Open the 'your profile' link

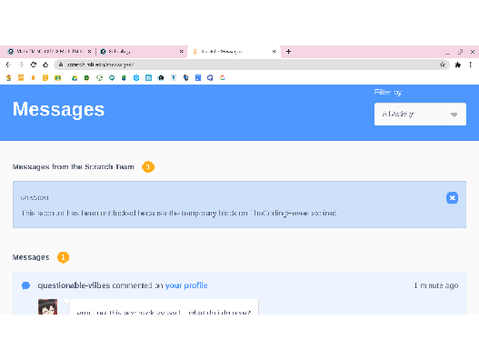[186, 285]
